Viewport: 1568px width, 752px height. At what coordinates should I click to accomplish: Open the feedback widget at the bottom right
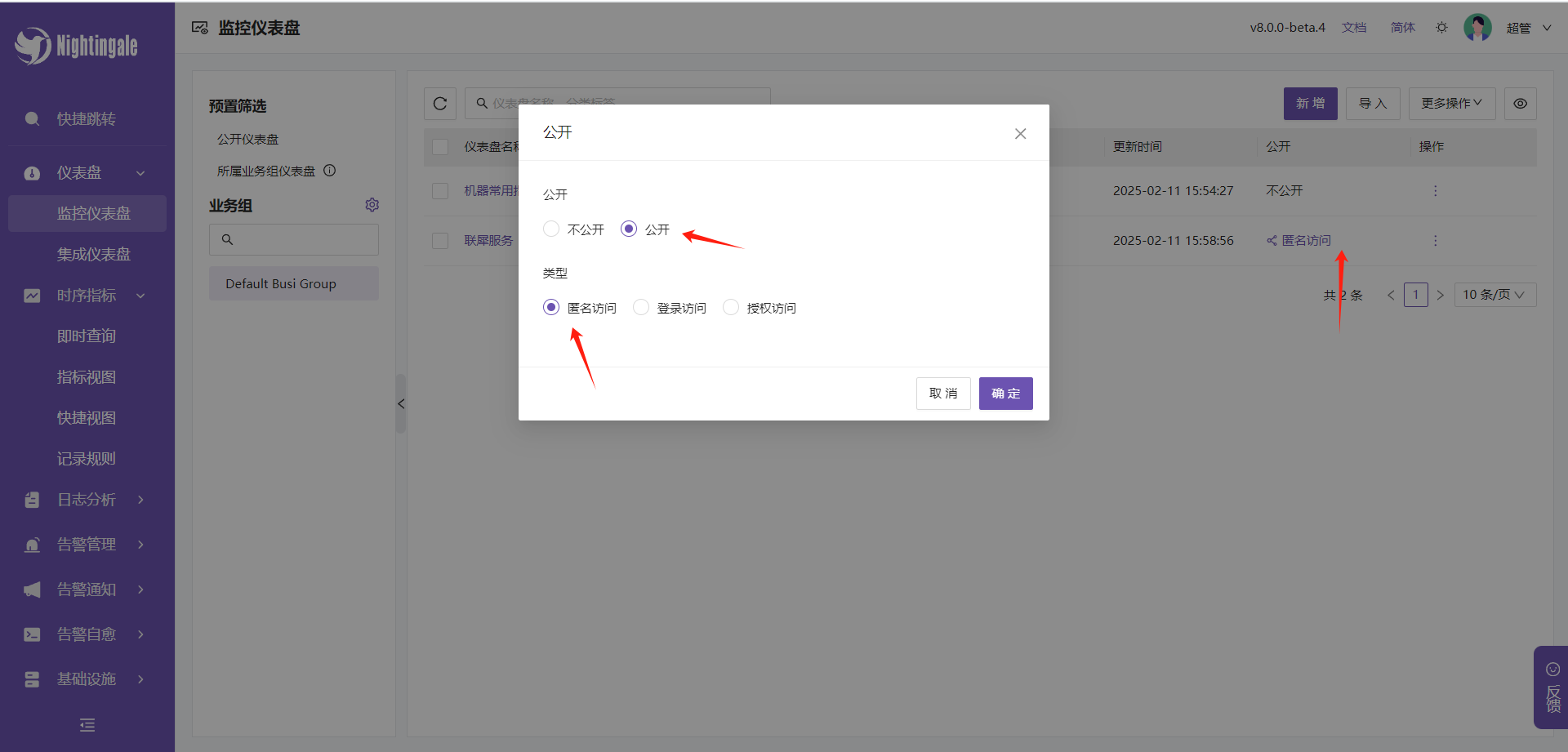click(x=1552, y=687)
